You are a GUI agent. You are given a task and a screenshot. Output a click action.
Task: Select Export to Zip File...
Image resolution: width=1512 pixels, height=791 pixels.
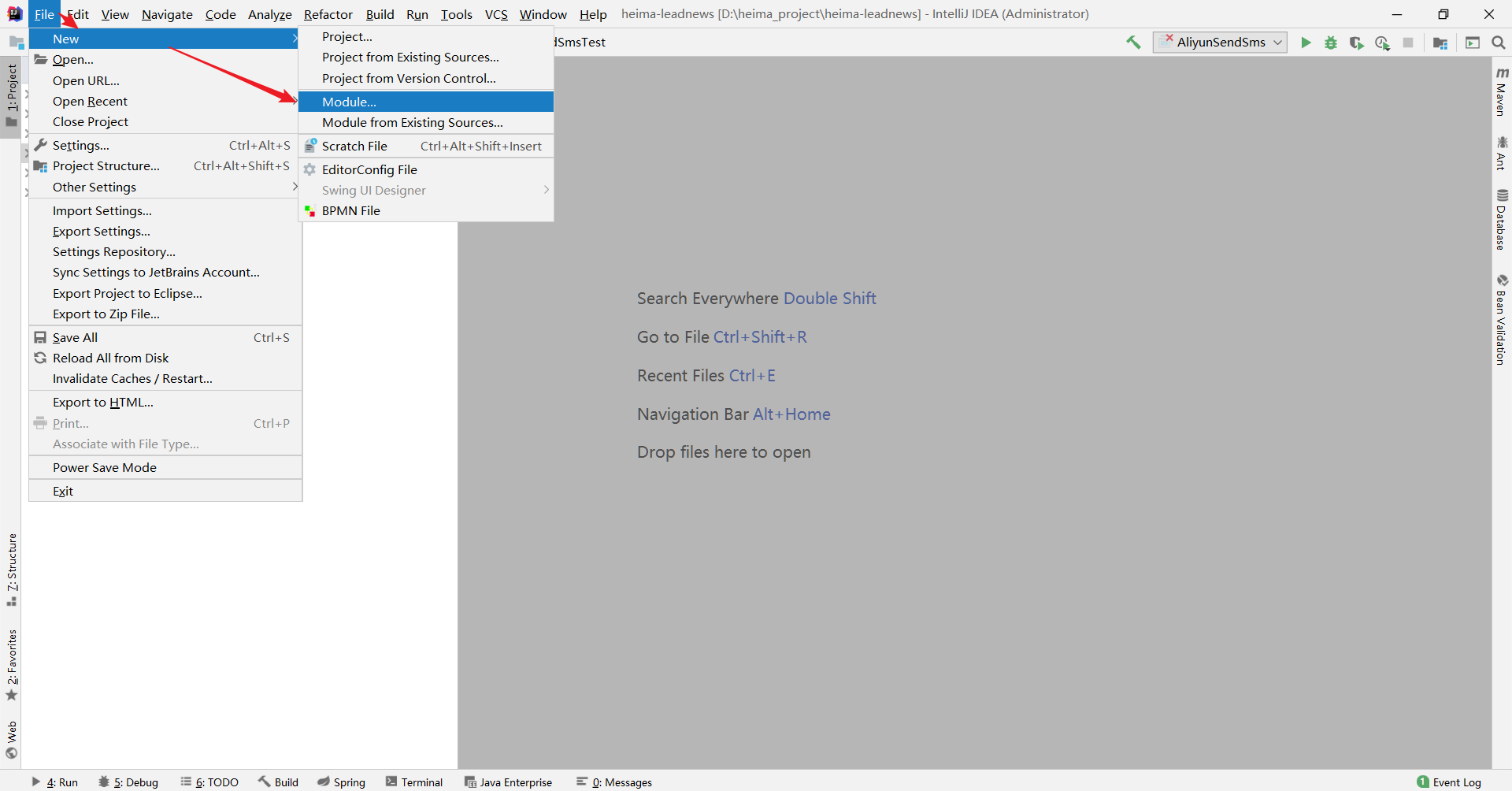[164, 314]
